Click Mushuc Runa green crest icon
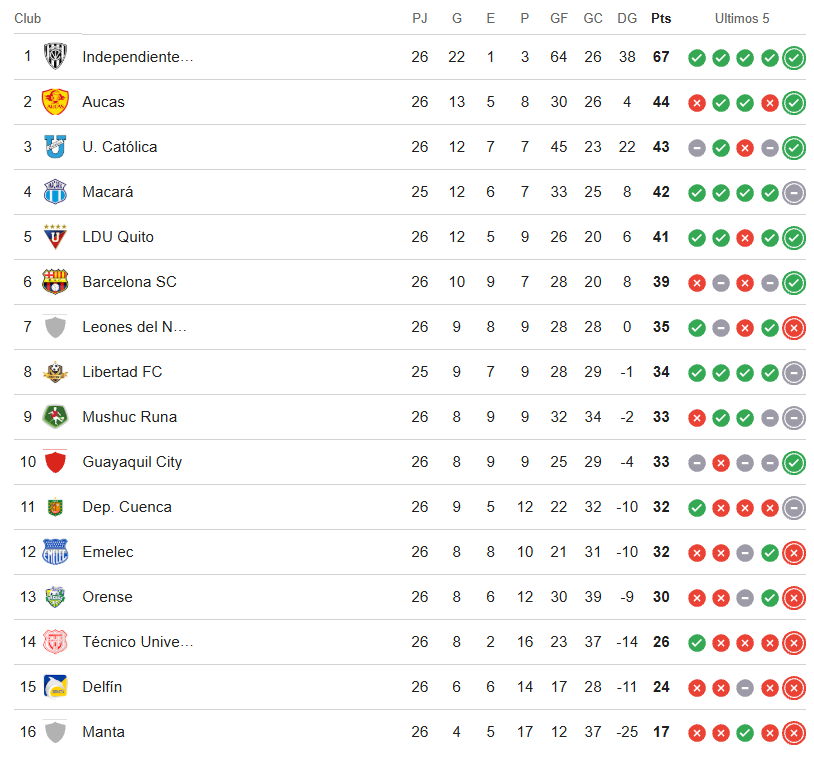Screen dimensions: 814x761 click(55, 417)
